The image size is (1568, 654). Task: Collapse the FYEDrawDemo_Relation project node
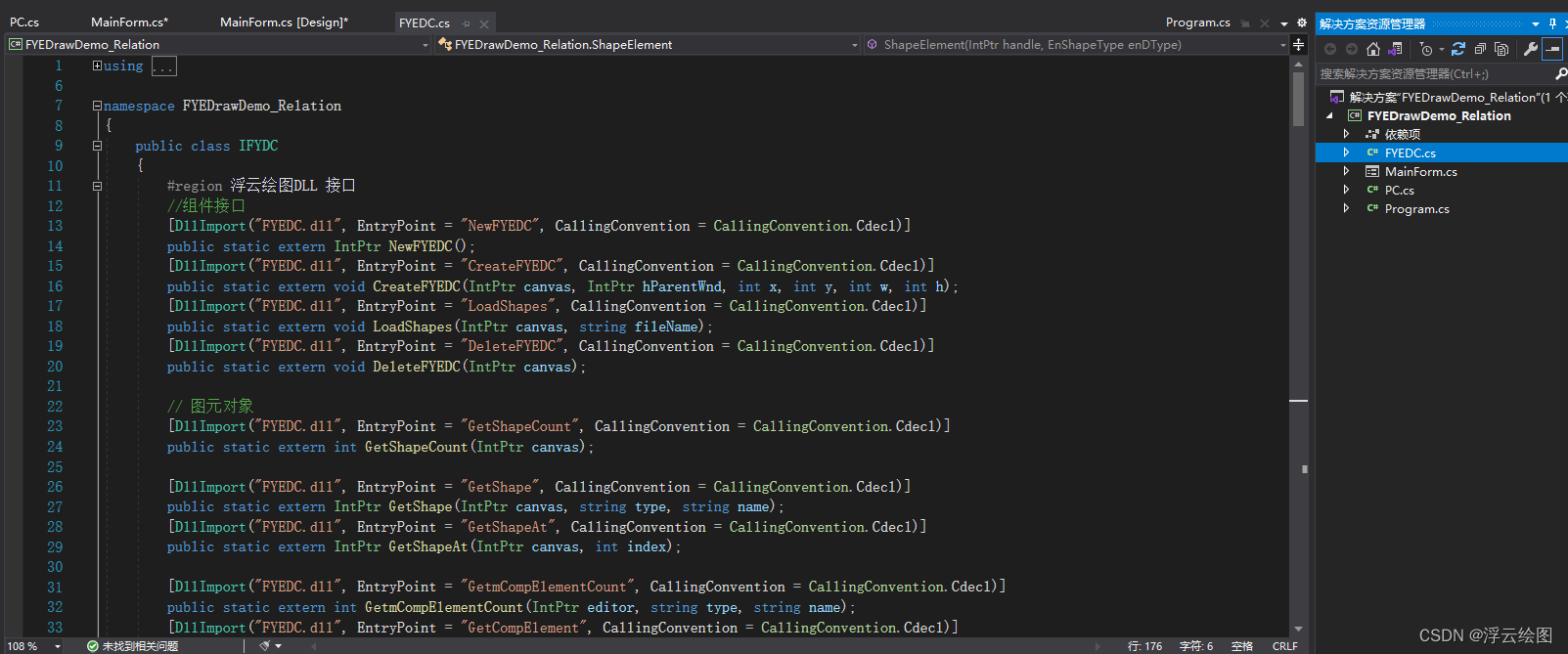pyautogui.click(x=1329, y=115)
